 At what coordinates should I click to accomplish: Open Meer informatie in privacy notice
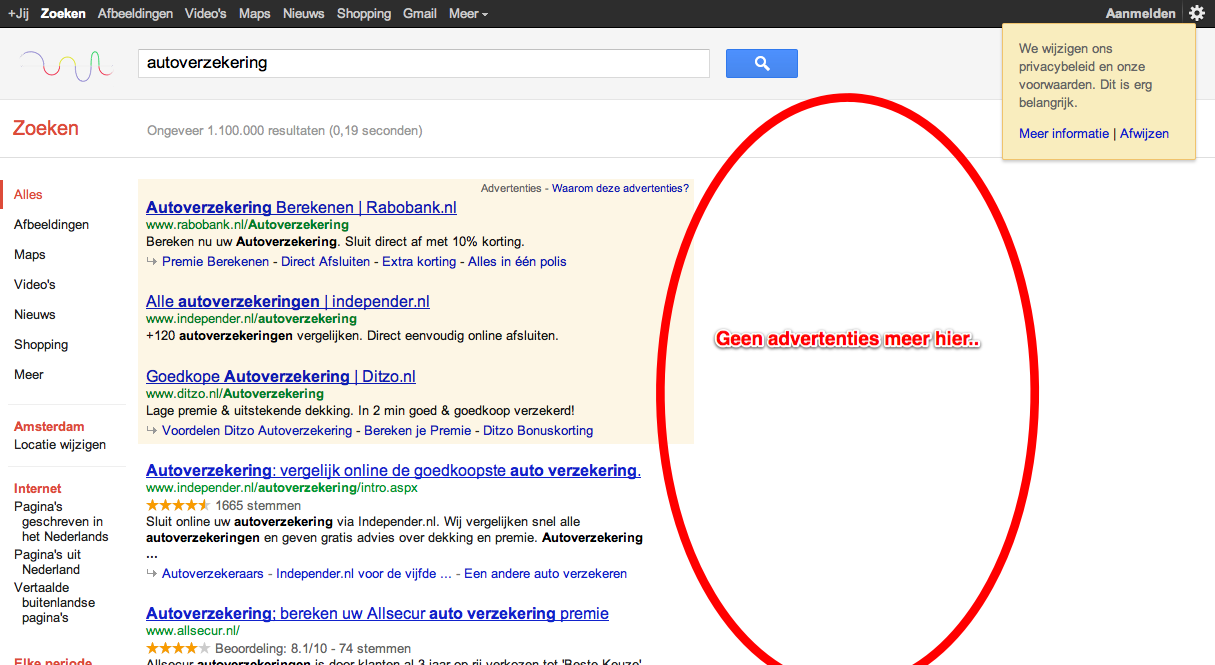point(1064,133)
